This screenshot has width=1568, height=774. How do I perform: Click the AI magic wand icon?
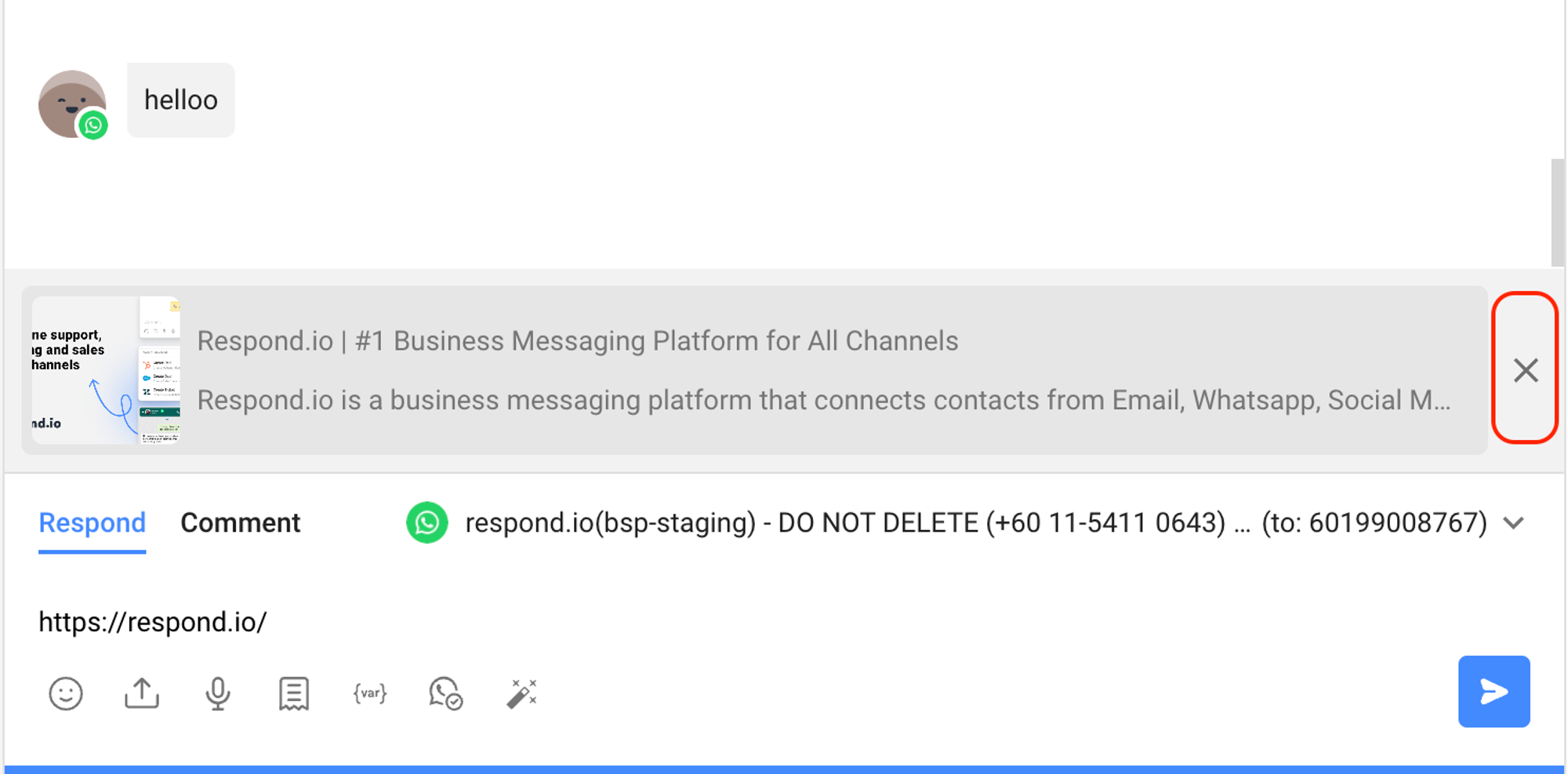coord(522,694)
